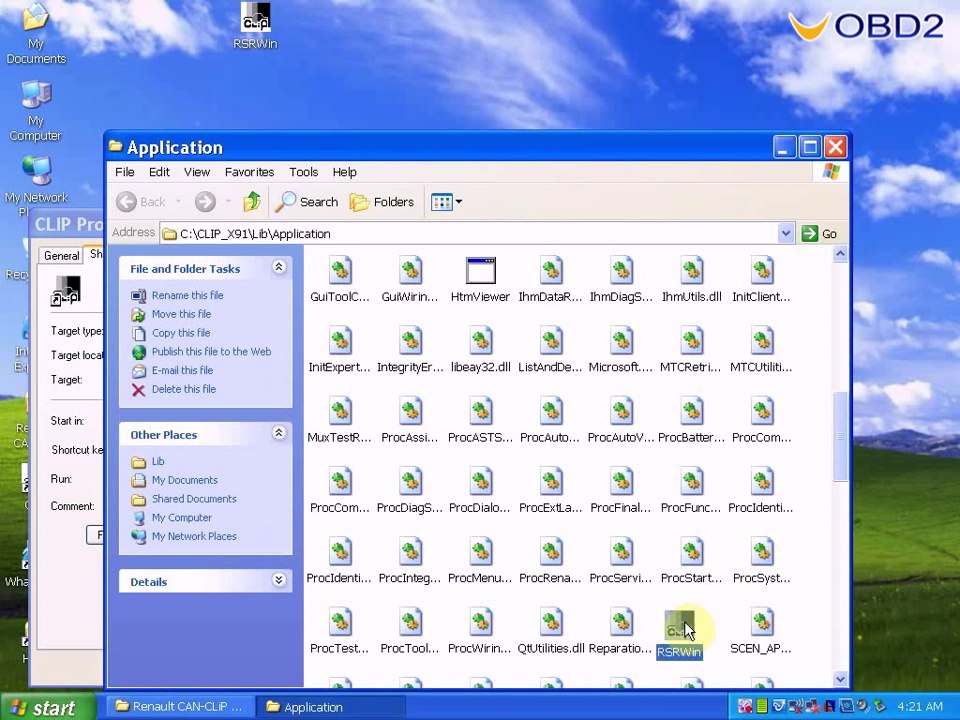
Task: Collapse the File and Folder Tasks panel
Action: 279,267
